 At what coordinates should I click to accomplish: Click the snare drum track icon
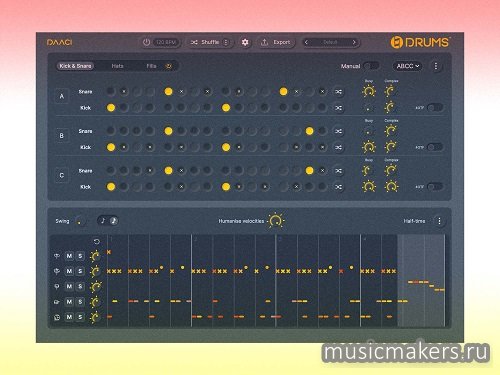pyautogui.click(x=57, y=302)
